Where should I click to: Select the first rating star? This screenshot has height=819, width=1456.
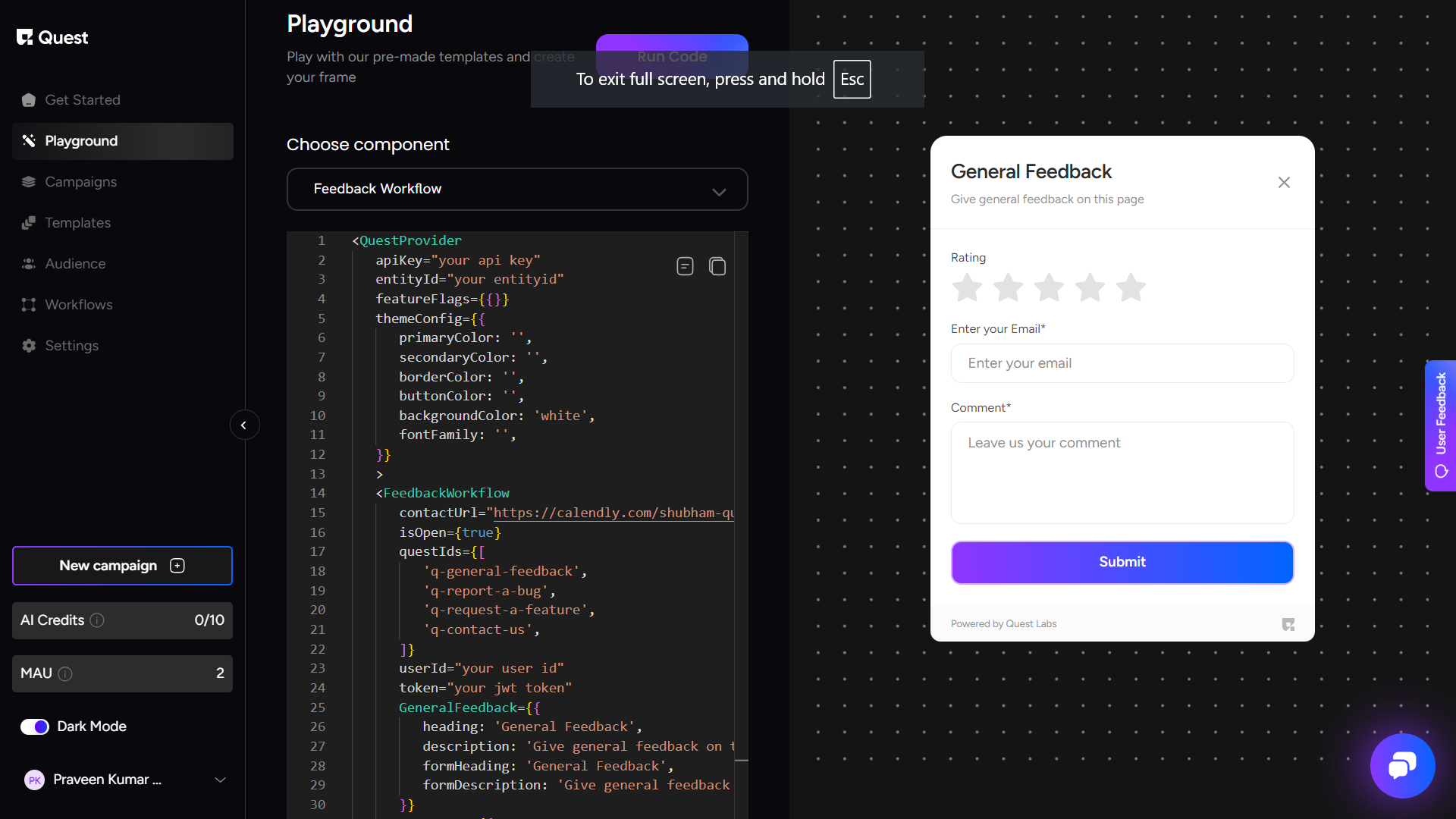click(967, 288)
